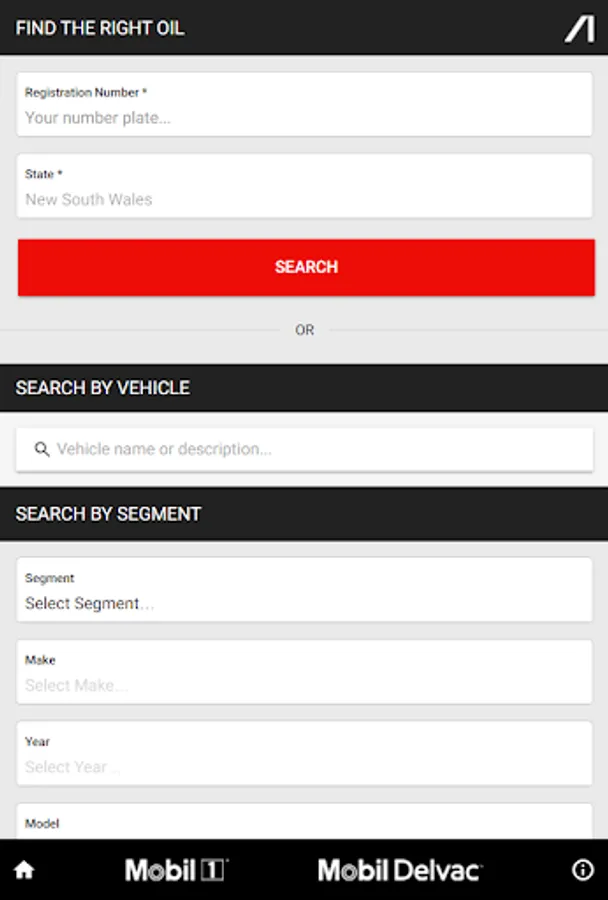Select the Mobil 1 logo

(177, 870)
